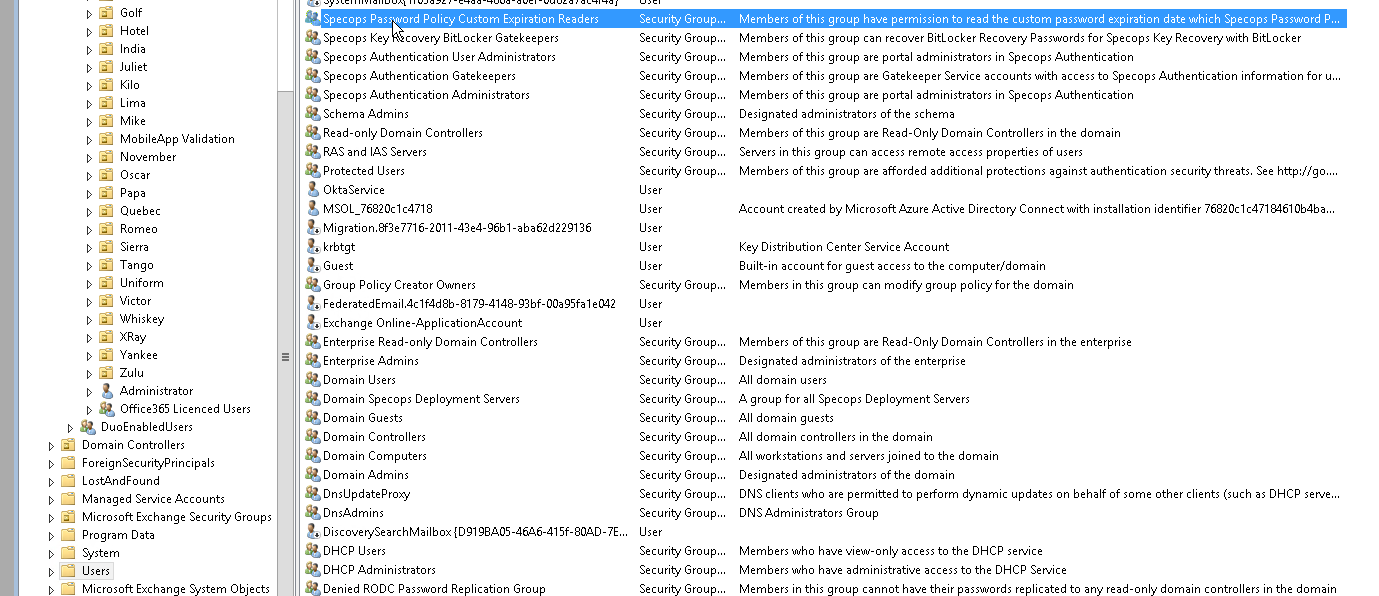The width and height of the screenshot is (1379, 596).
Task: Select the Users container in tree
Action: coord(96,571)
